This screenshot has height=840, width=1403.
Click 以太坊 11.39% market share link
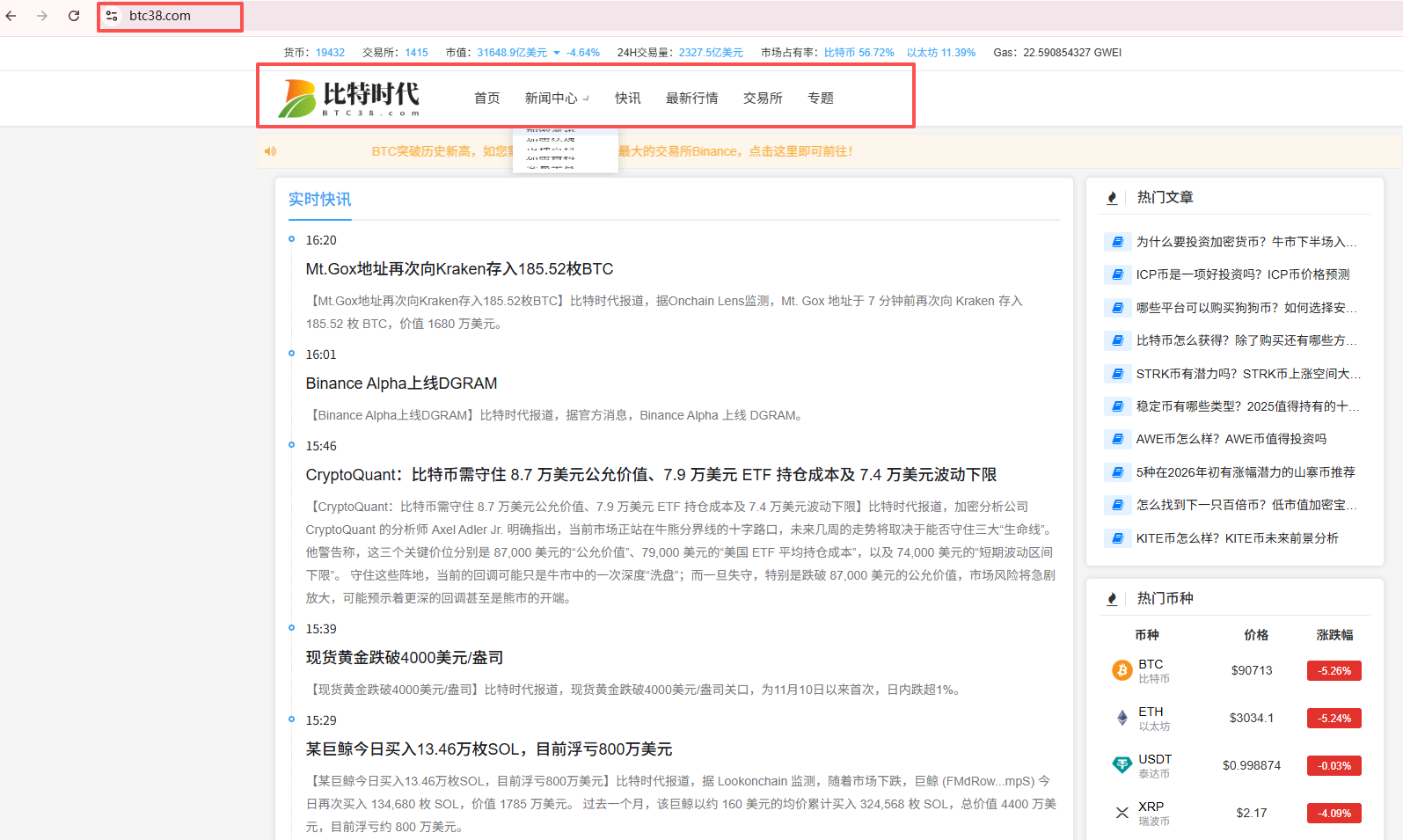tap(941, 53)
